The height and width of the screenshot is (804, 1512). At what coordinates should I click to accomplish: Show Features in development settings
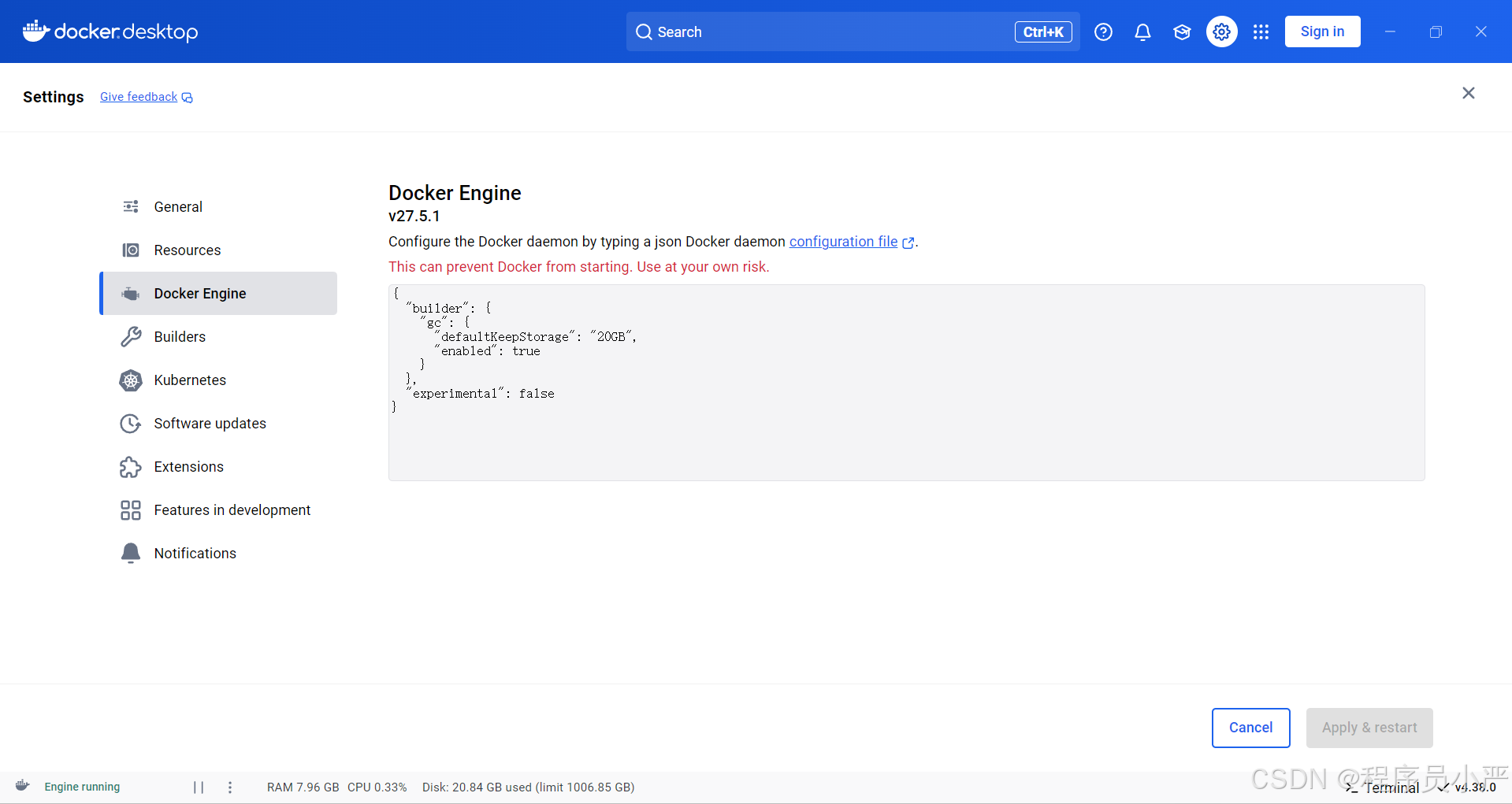click(x=219, y=509)
